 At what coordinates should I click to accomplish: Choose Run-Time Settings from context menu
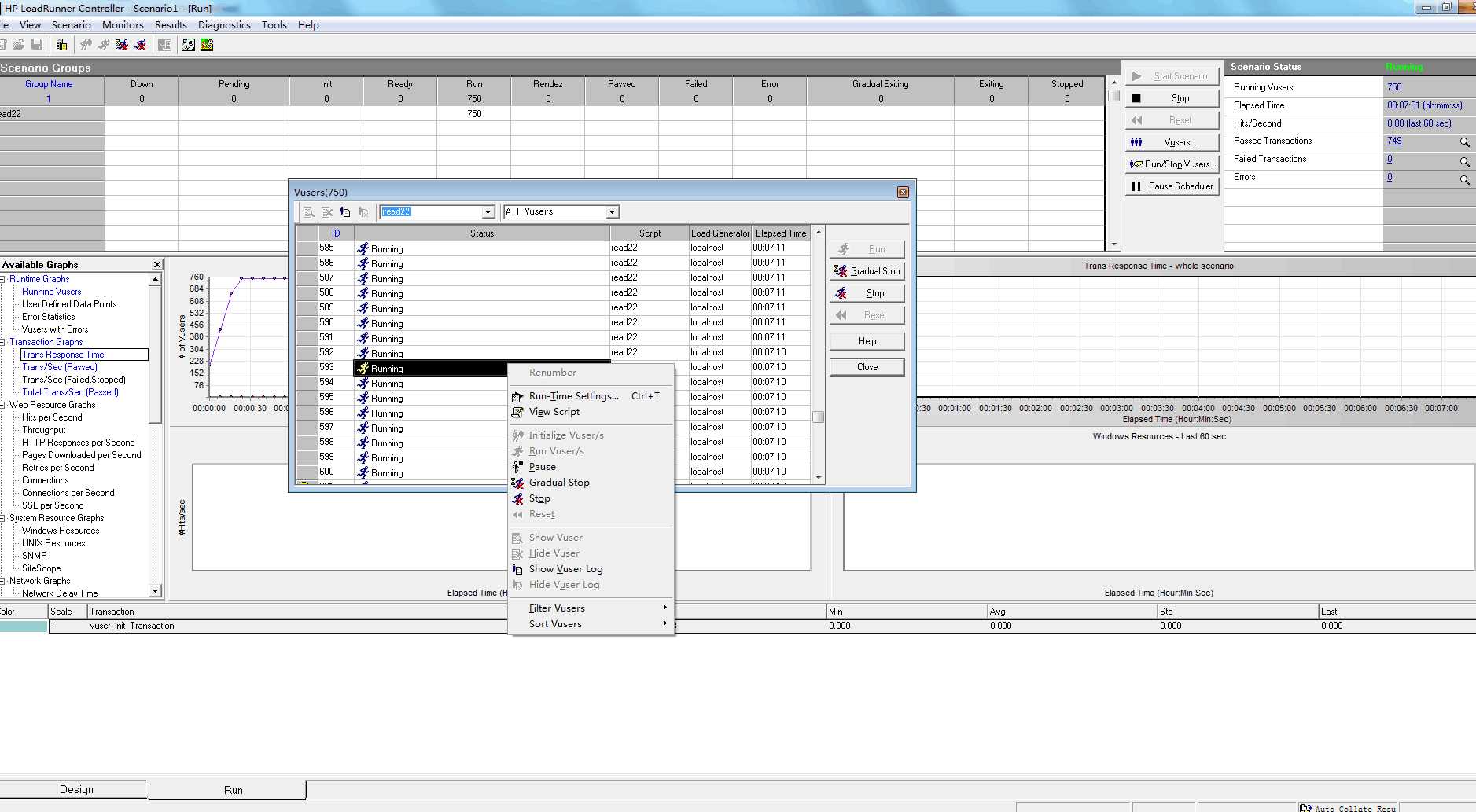591,396
